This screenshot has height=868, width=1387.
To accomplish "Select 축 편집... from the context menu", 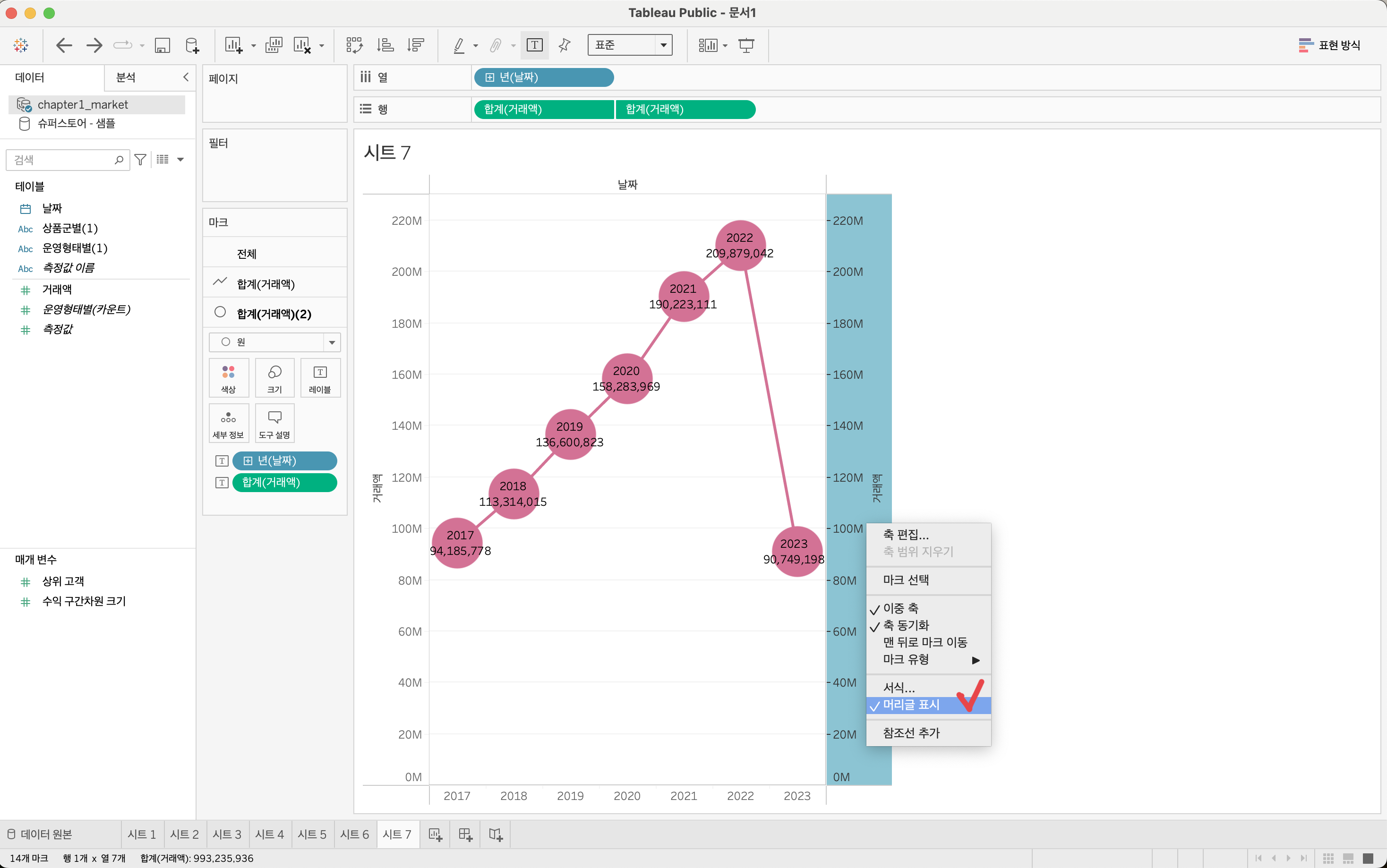I will [905, 535].
